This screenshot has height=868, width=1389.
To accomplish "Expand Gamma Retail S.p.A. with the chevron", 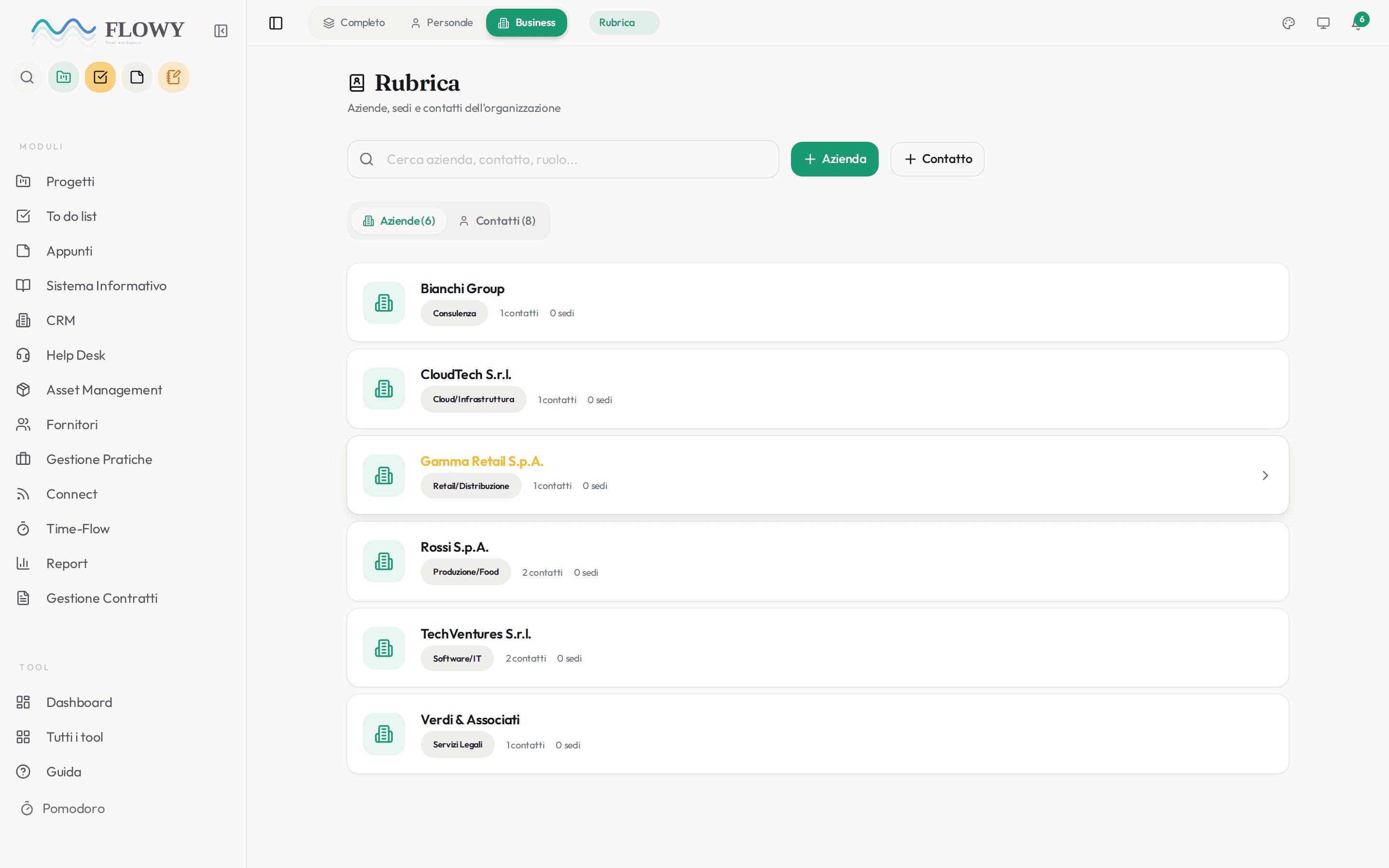I will [x=1265, y=475].
